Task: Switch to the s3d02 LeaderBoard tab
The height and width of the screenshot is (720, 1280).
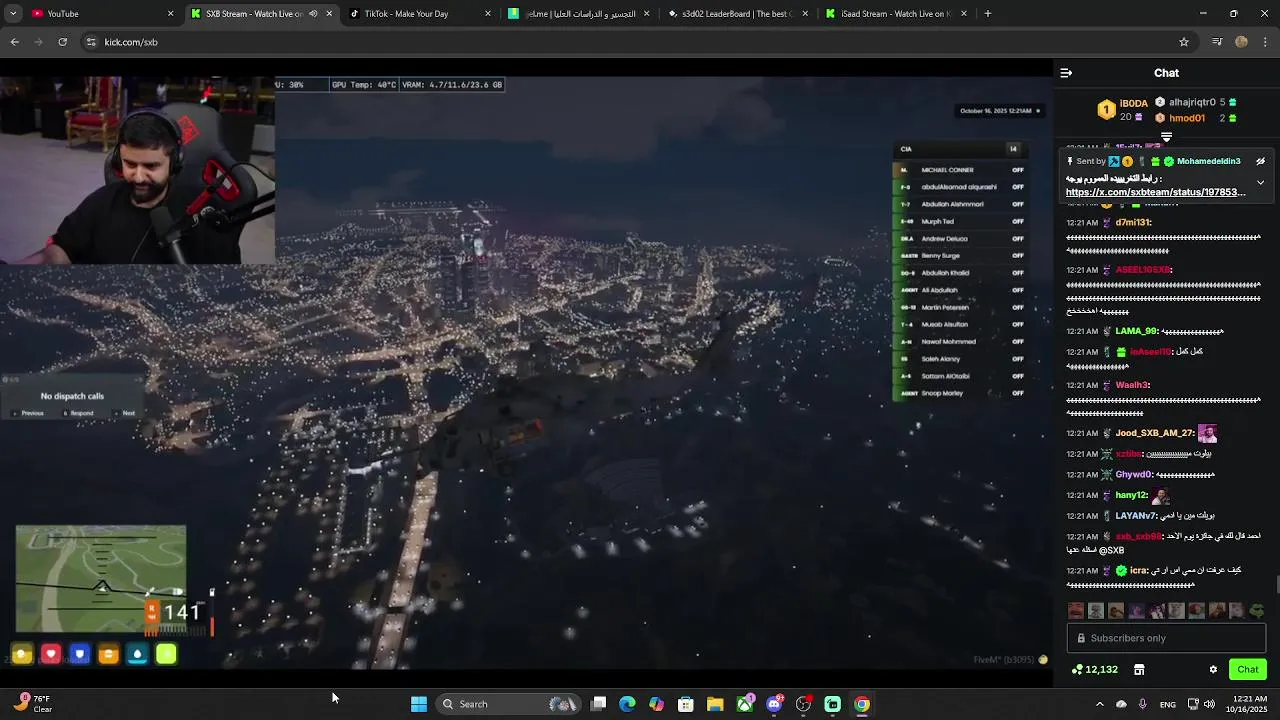Action: click(x=736, y=13)
